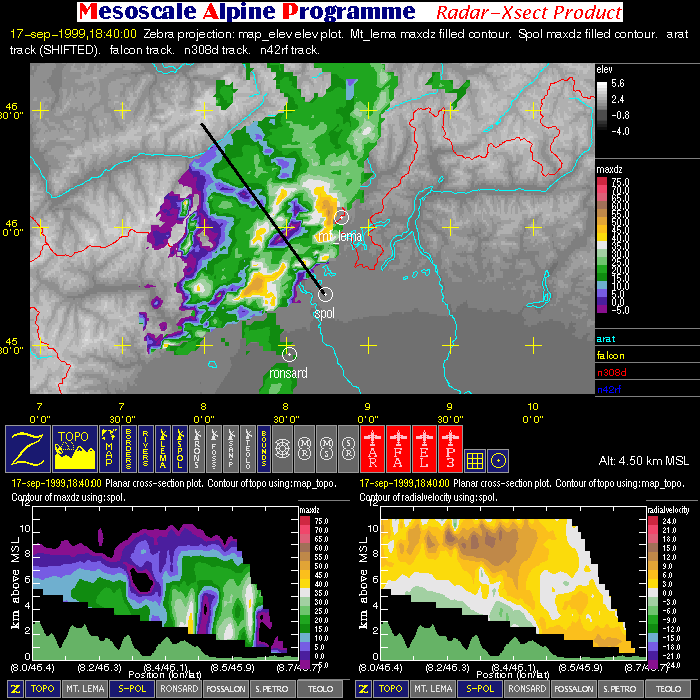Toggle the red P3 aircraft track icon
The image size is (700, 700).
click(450, 449)
